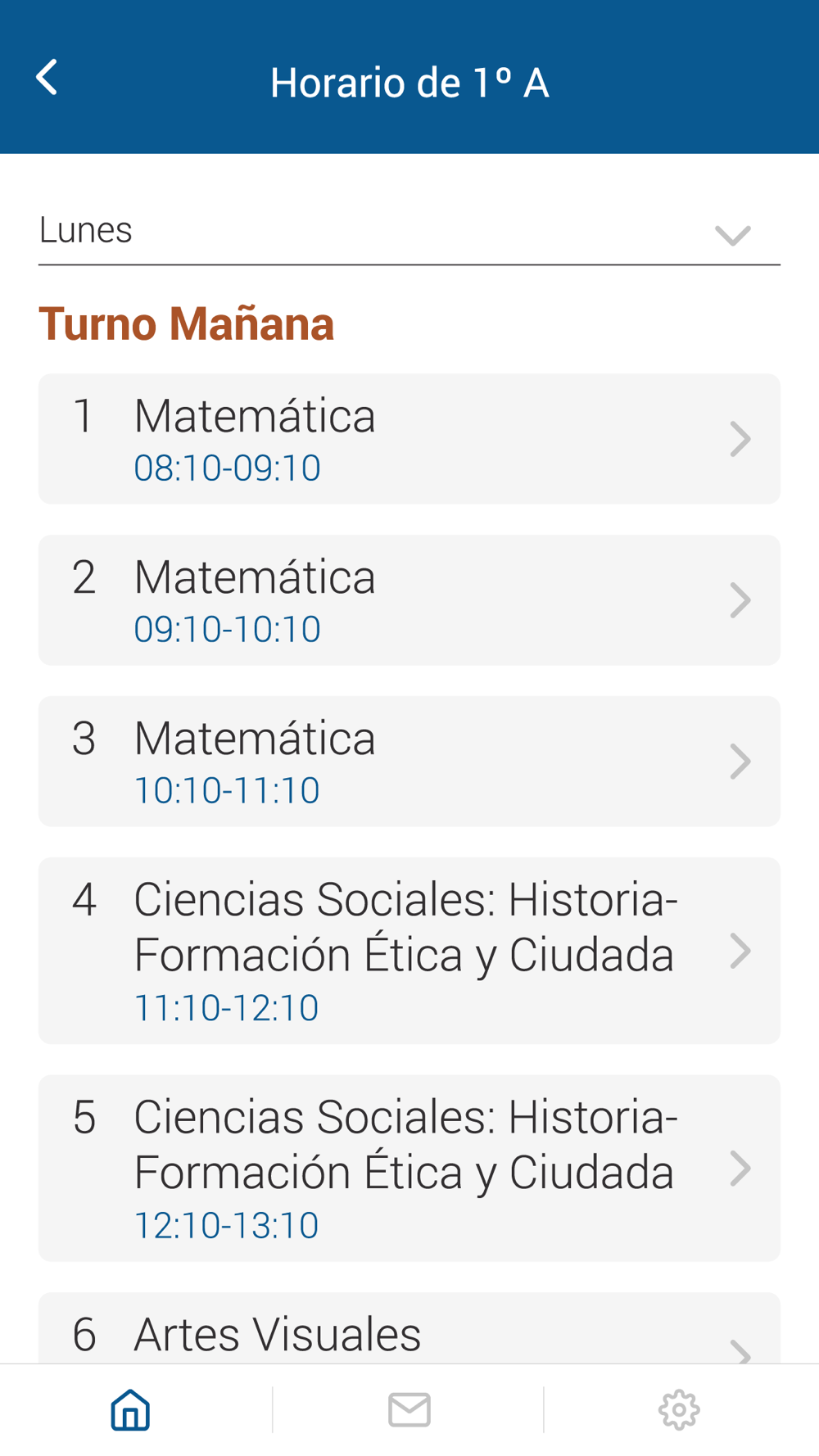Image resolution: width=819 pixels, height=1456 pixels.
Task: Expand the Lunes day dropdown
Action: 409,231
